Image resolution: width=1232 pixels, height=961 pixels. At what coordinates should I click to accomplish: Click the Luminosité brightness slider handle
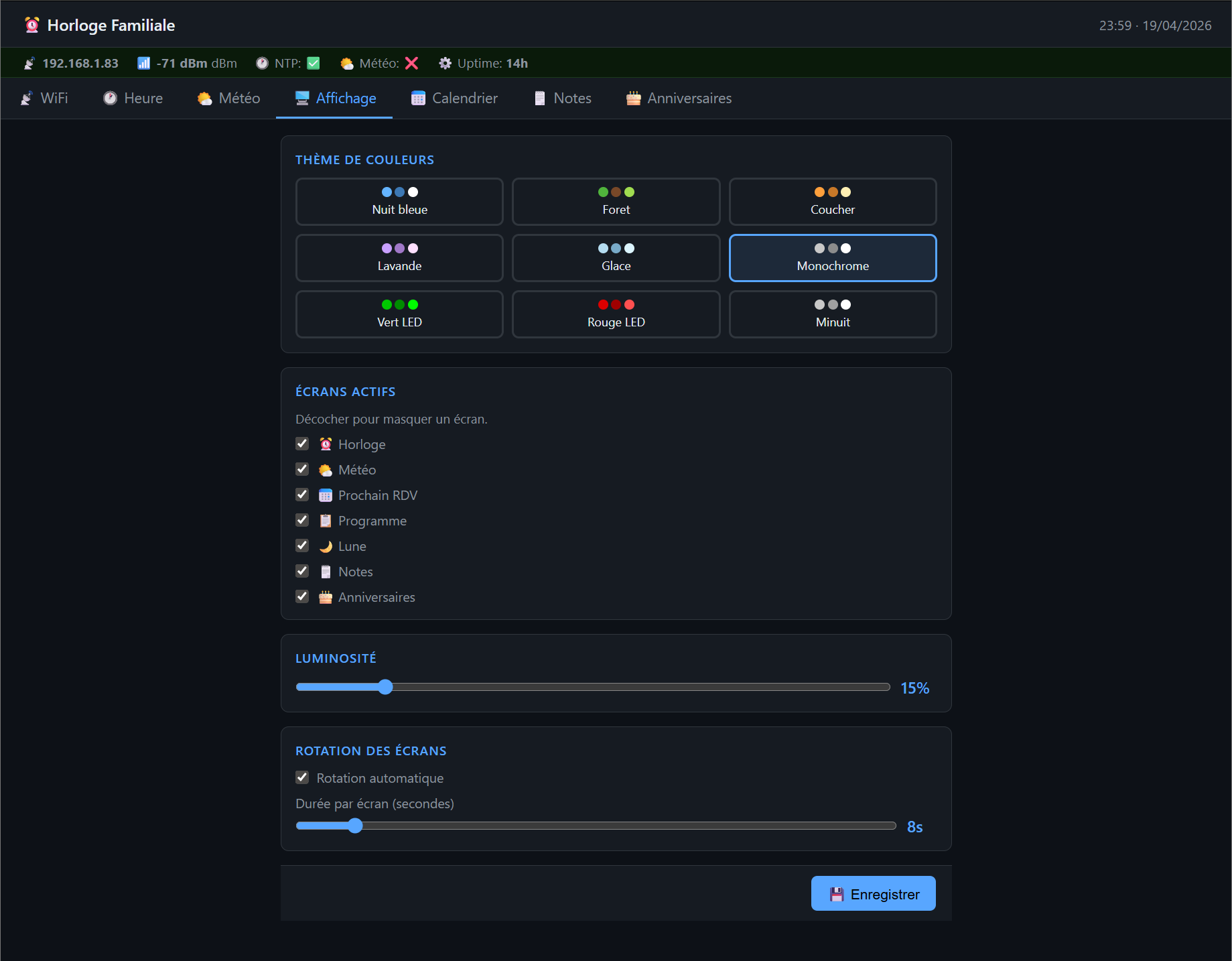(x=385, y=687)
